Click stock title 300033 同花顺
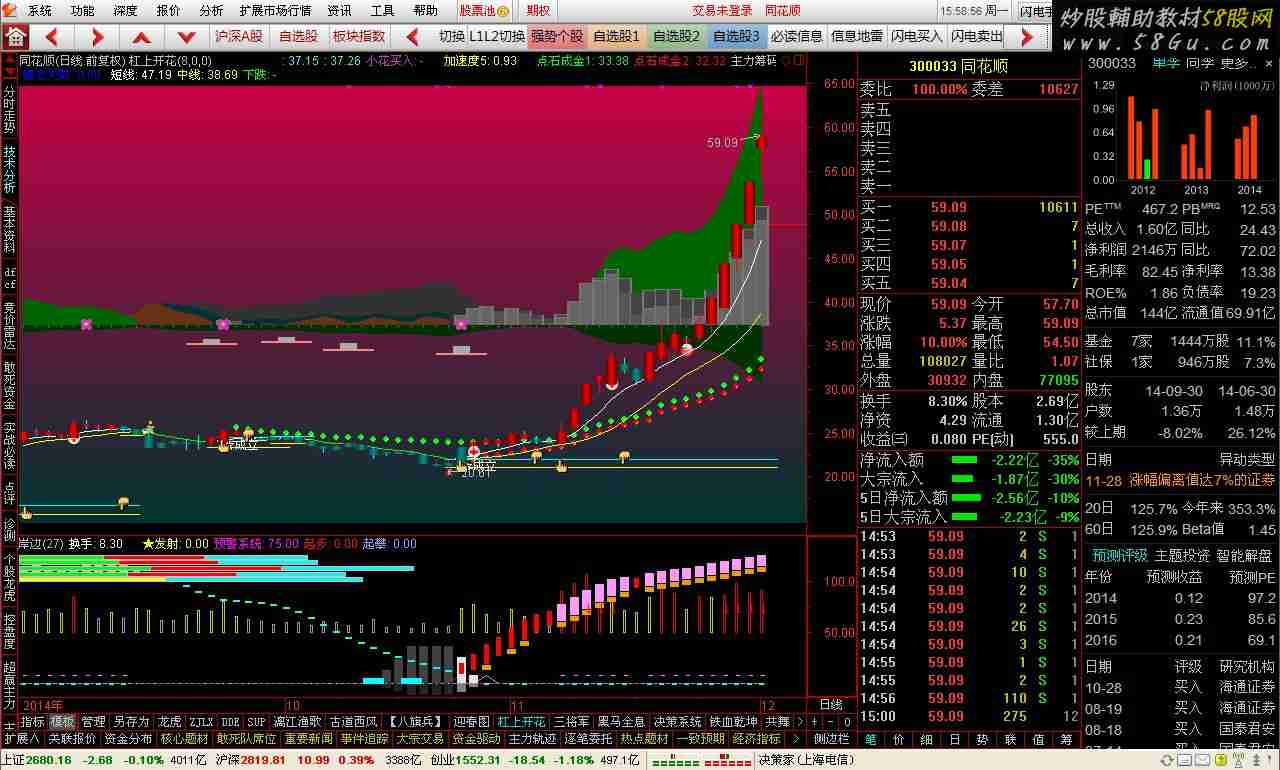Viewport: 1280px width, 770px height. (x=958, y=66)
